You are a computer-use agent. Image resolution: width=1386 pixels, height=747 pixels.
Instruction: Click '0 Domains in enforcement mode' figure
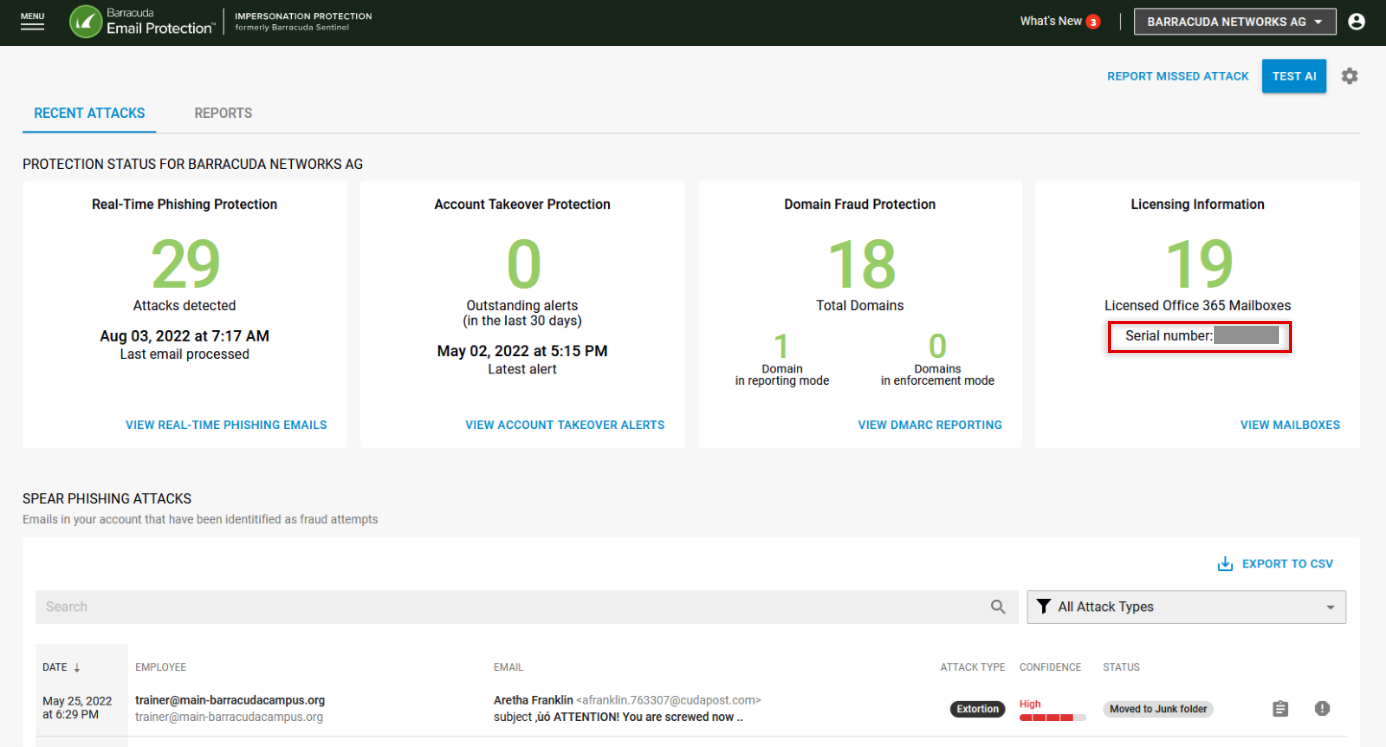click(937, 346)
